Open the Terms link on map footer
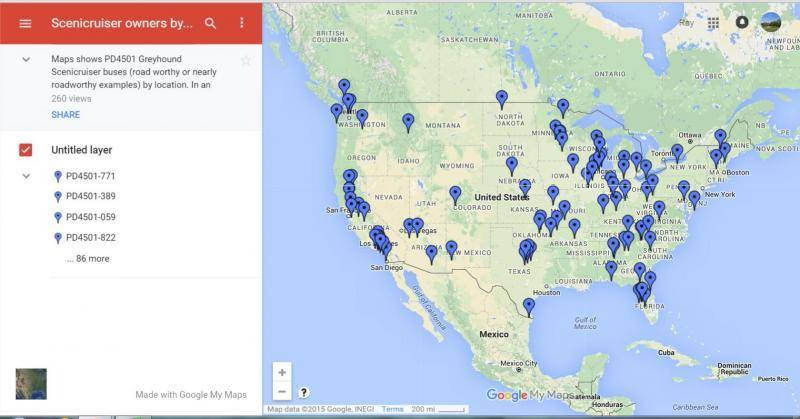 pos(392,409)
